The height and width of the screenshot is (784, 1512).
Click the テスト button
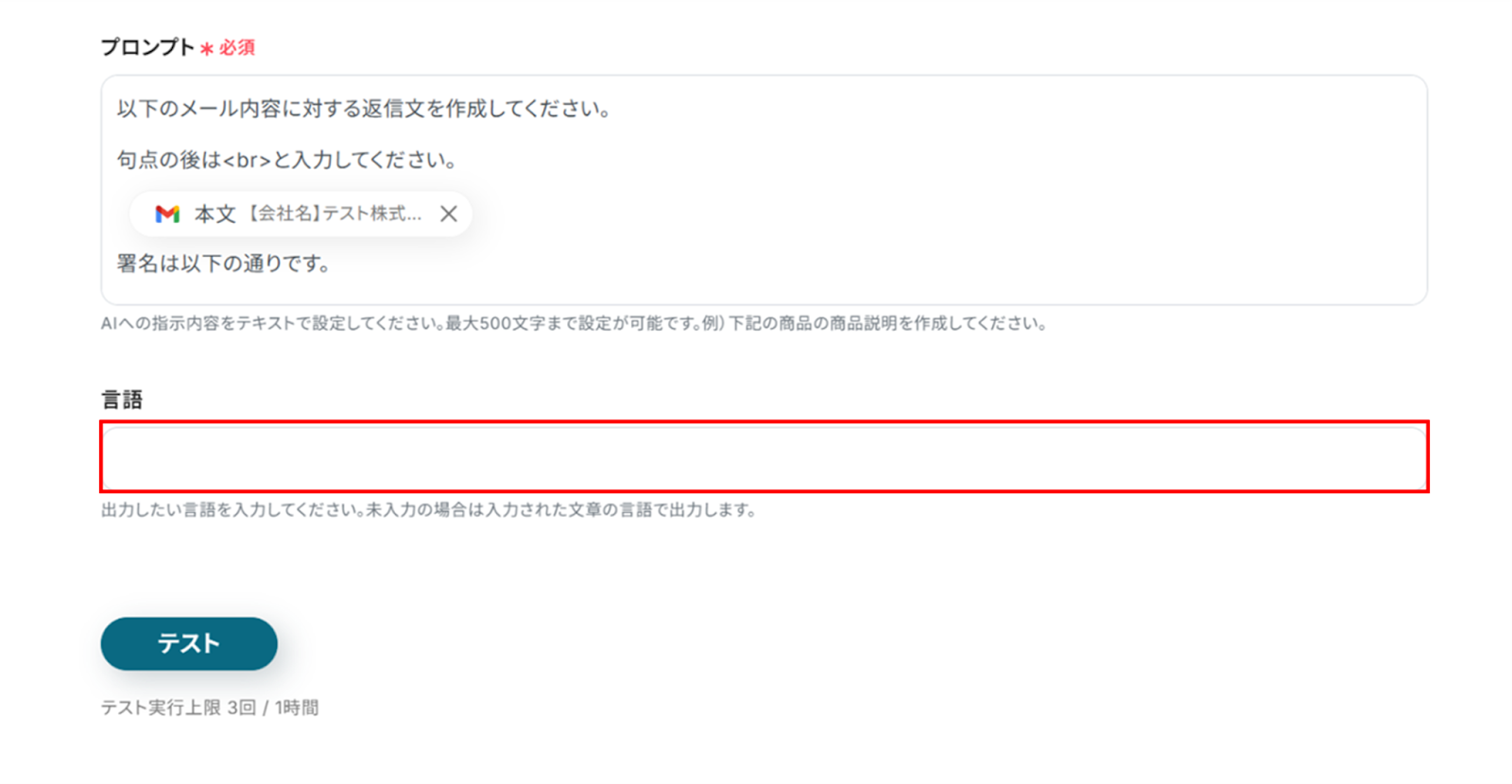pyautogui.click(x=189, y=644)
